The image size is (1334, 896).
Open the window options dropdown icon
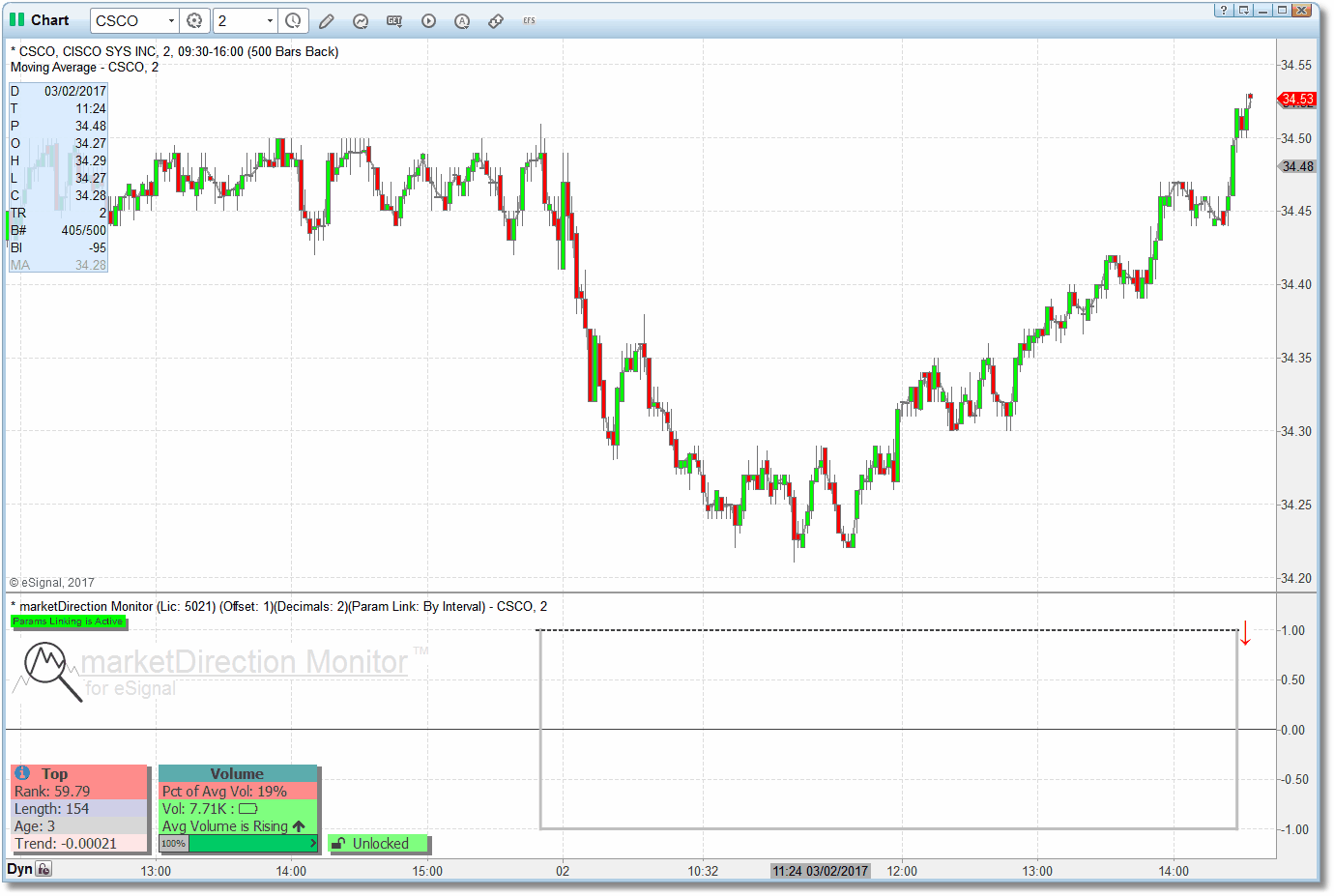pos(1244,10)
